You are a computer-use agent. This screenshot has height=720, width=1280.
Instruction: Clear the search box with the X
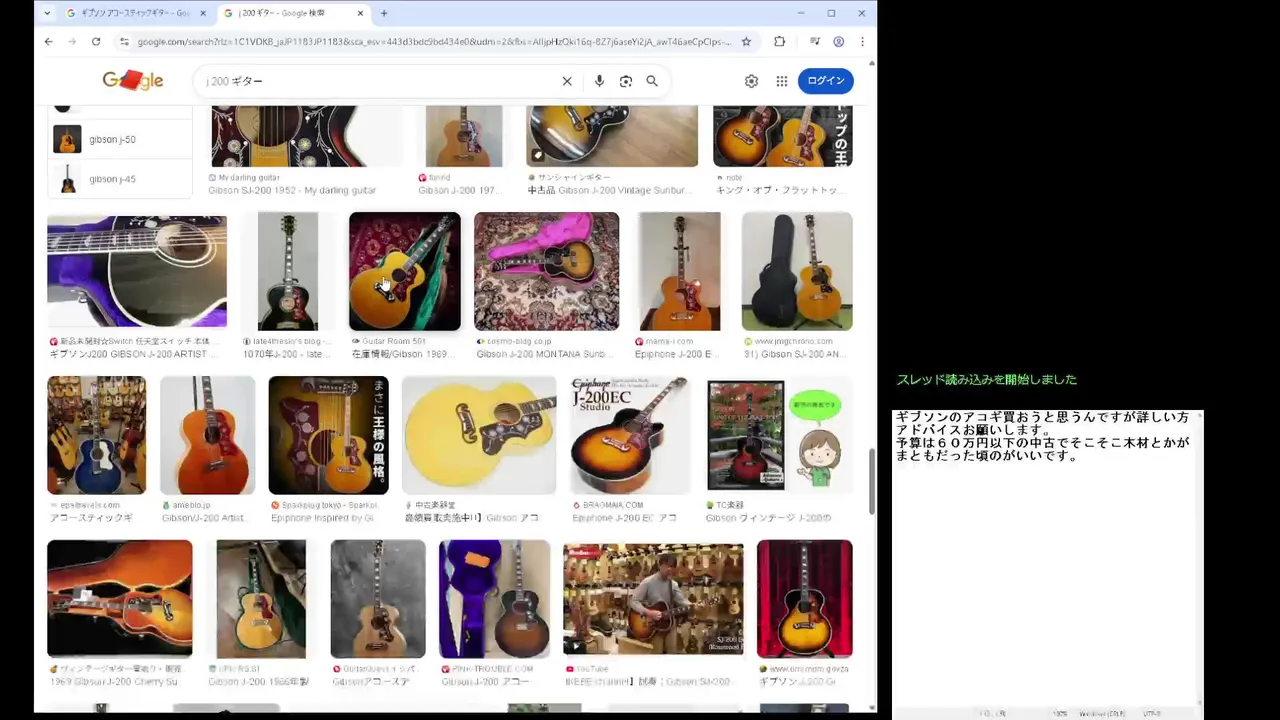(x=567, y=81)
